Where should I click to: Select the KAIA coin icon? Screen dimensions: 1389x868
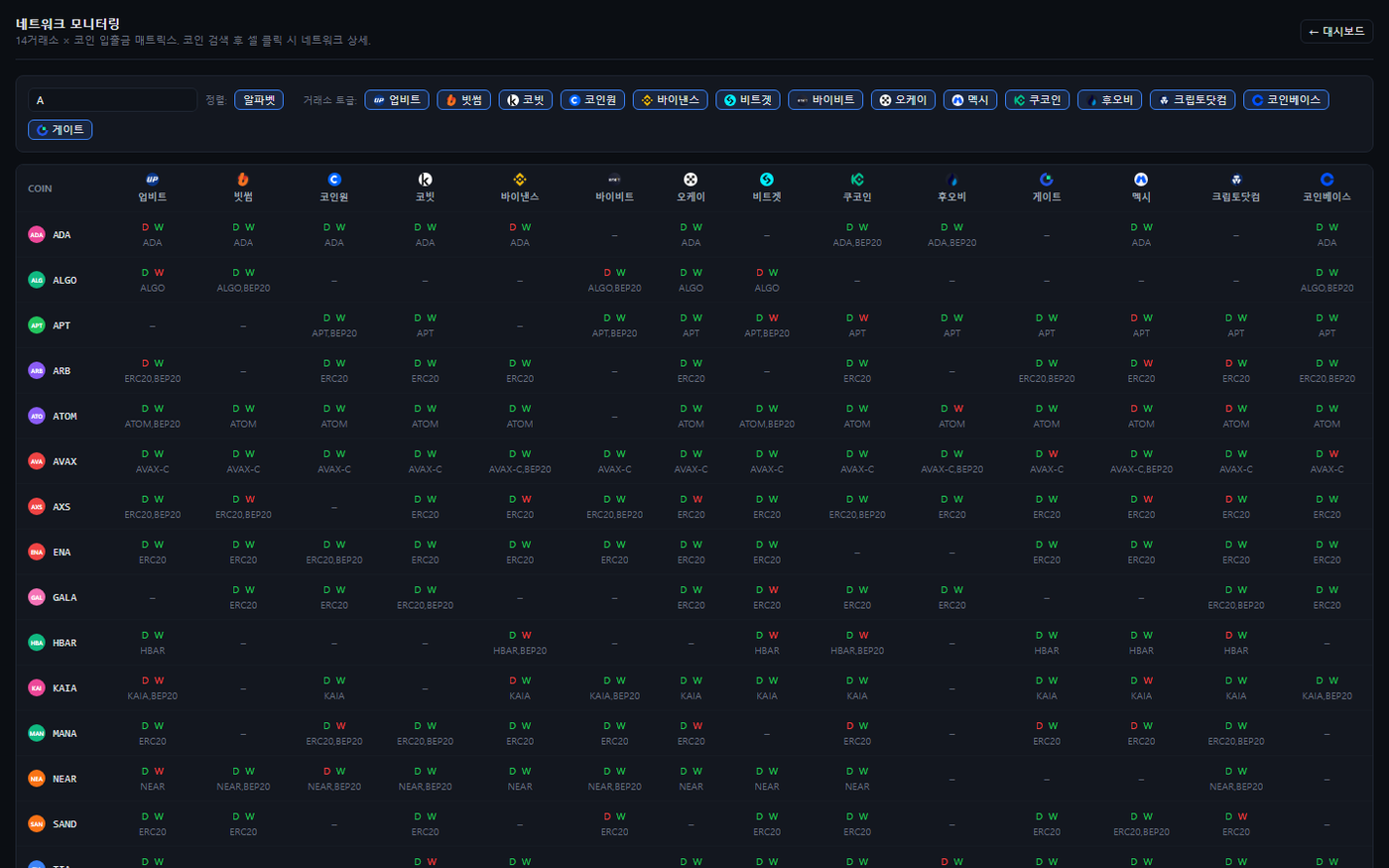37,688
